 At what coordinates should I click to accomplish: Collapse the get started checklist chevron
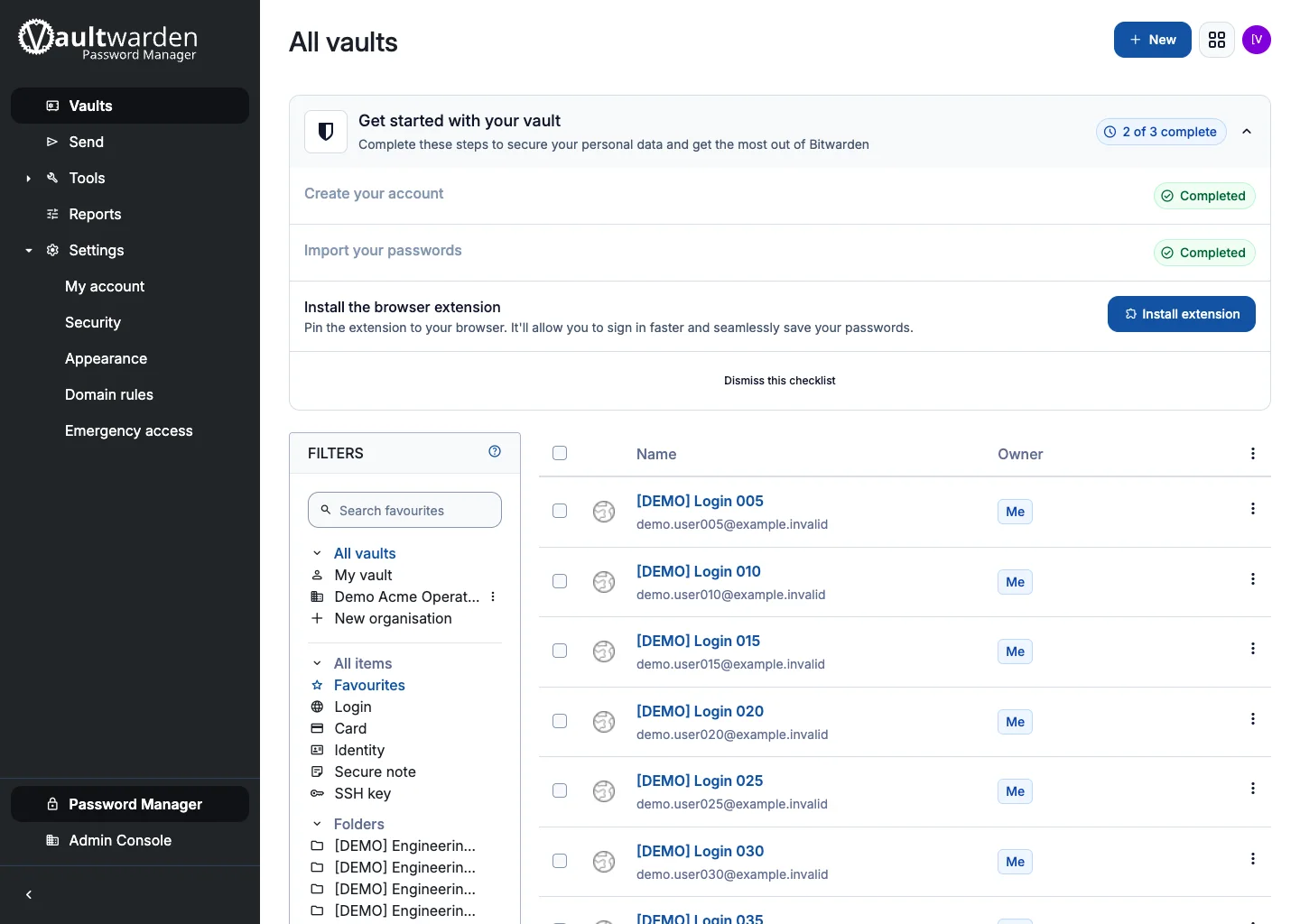click(1247, 132)
